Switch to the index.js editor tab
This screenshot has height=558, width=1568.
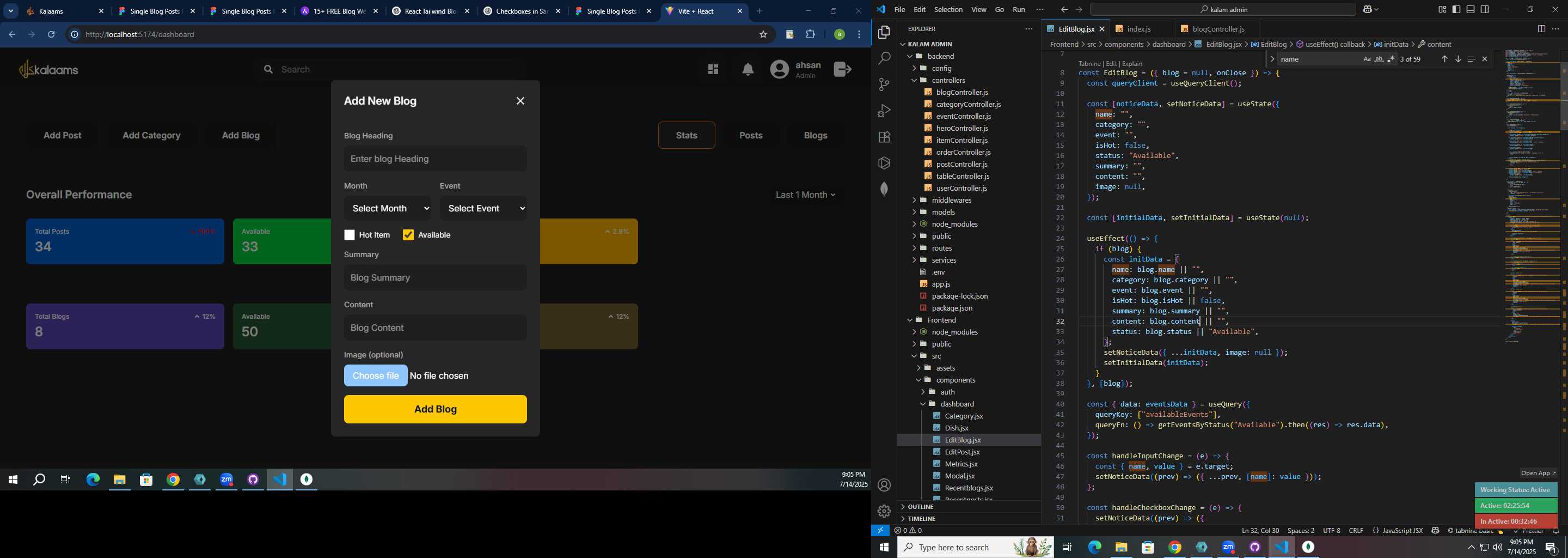(x=1139, y=29)
